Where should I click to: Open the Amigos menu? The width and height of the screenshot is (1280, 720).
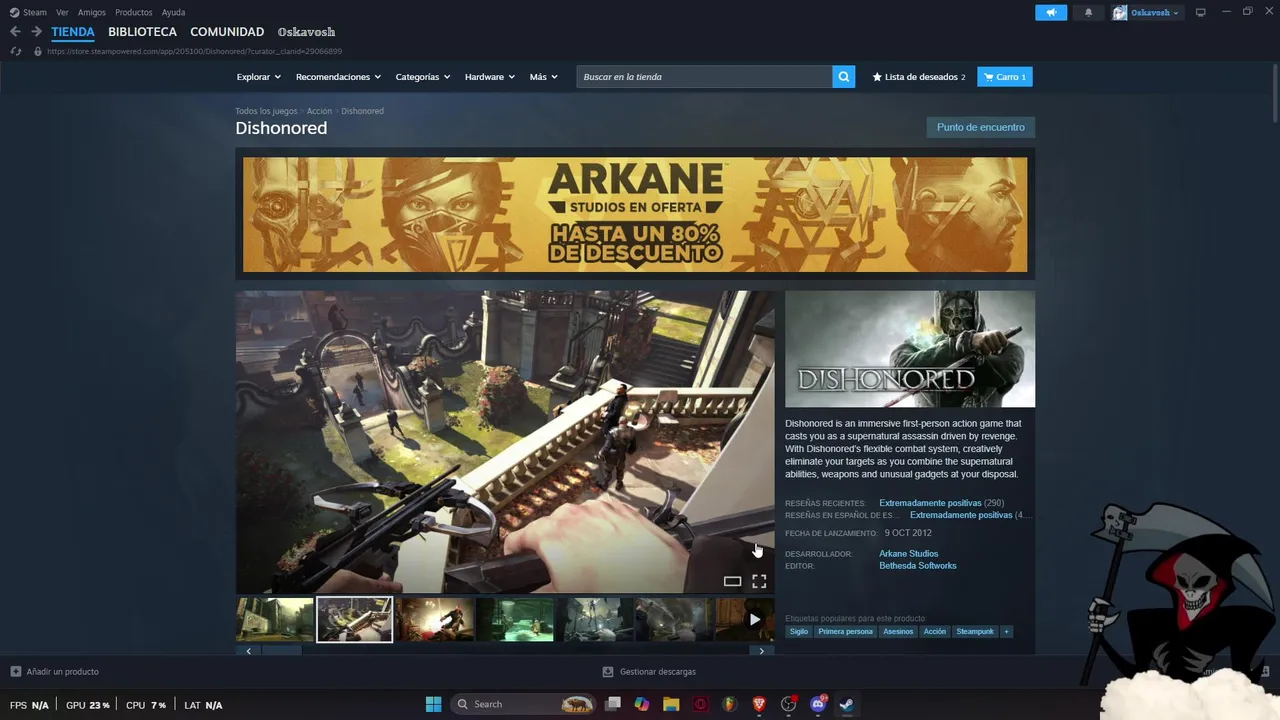(92, 12)
